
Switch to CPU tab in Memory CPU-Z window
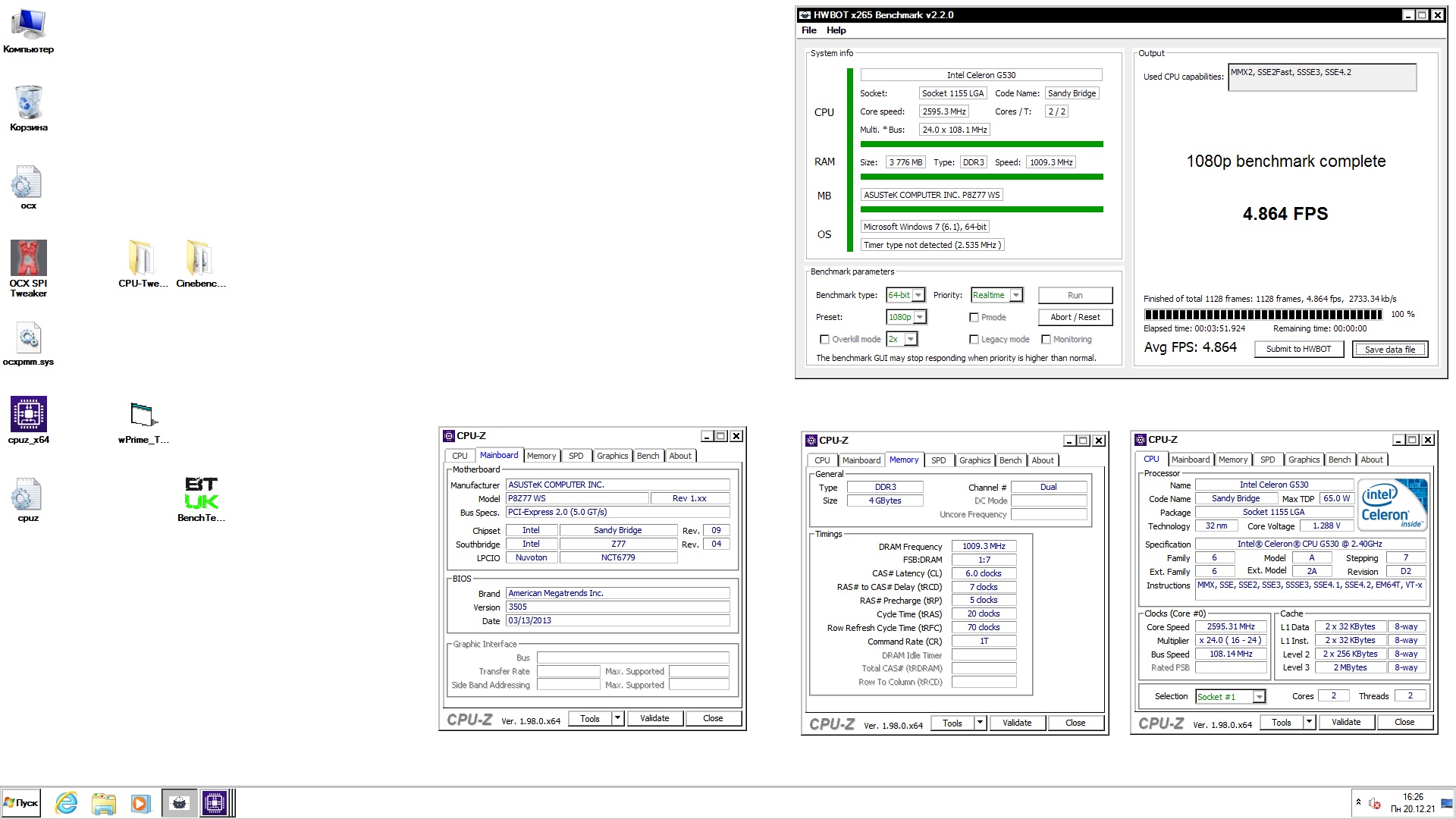click(x=822, y=460)
